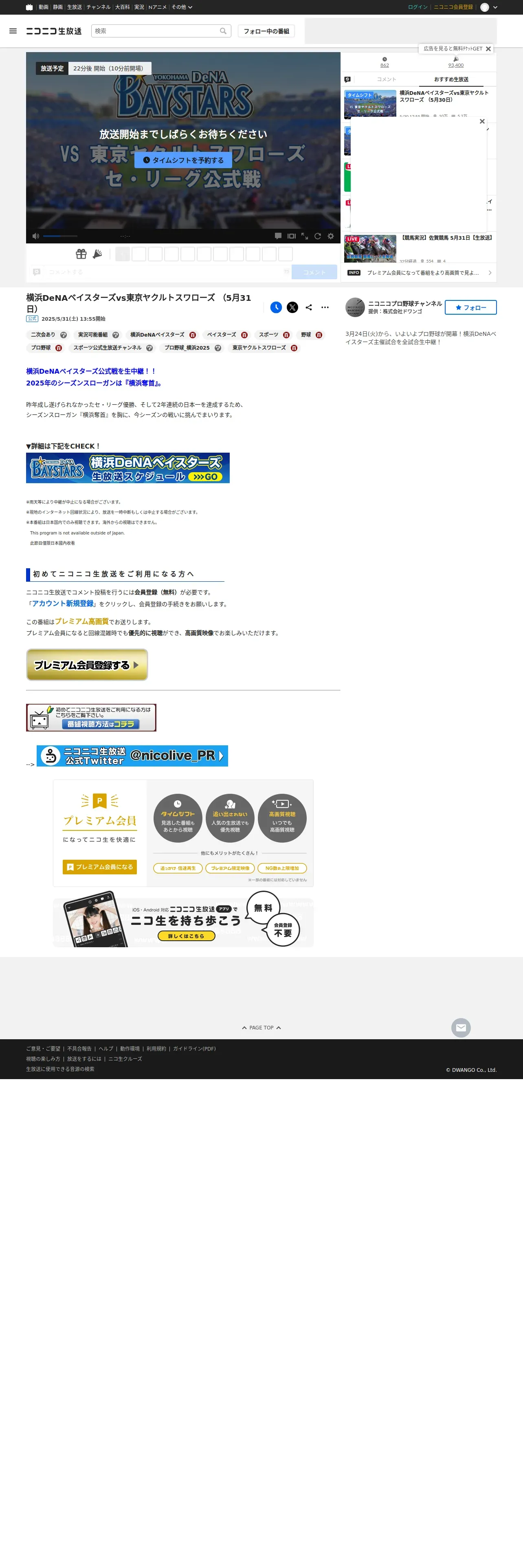Image resolution: width=523 pixels, height=1568 pixels.
Task: Click プレミアム会員登録する button
Action: click(x=87, y=665)
